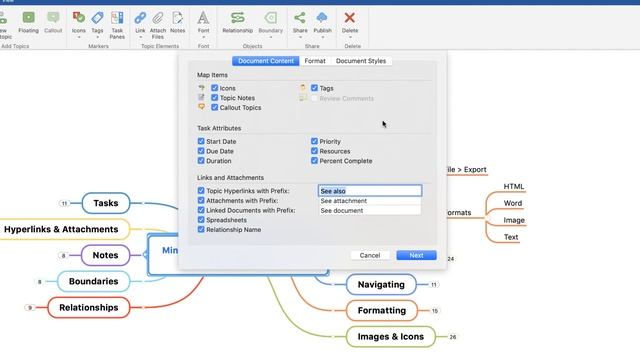Expand the Link dropdown arrow
Screen dimensions: 640x360
(x=140, y=38)
